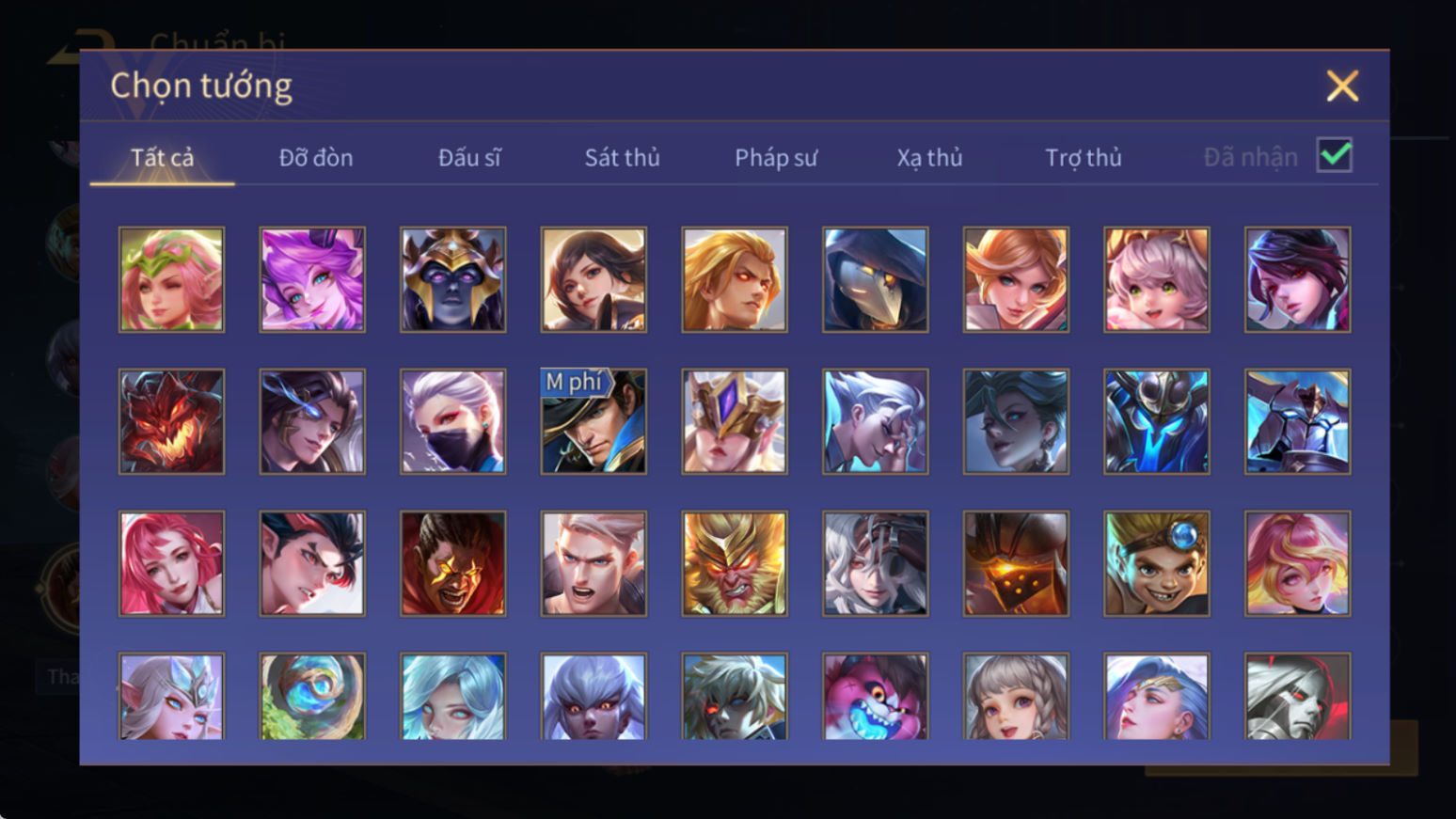Screen dimensions: 1456x819
Task: Pick the pink grinning cat hero
Action: click(875, 696)
